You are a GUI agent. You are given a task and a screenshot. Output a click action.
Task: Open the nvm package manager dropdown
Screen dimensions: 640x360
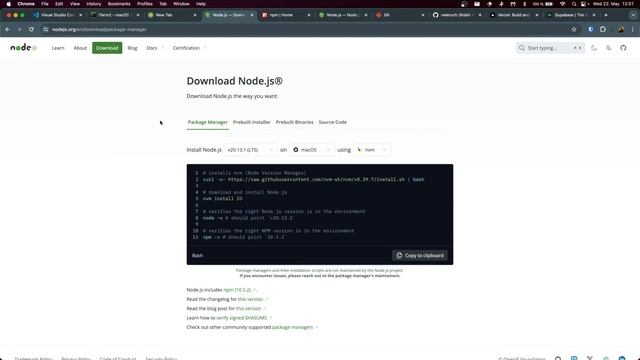[371, 150]
